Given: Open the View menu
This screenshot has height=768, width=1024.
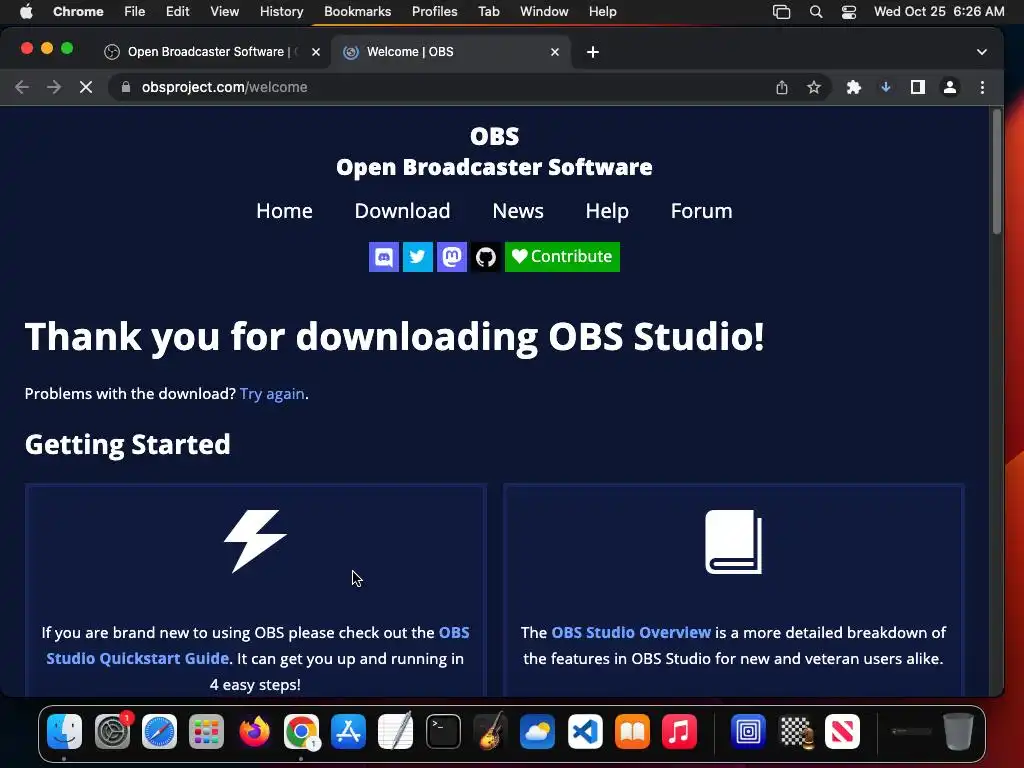Looking at the screenshot, I should pos(225,12).
